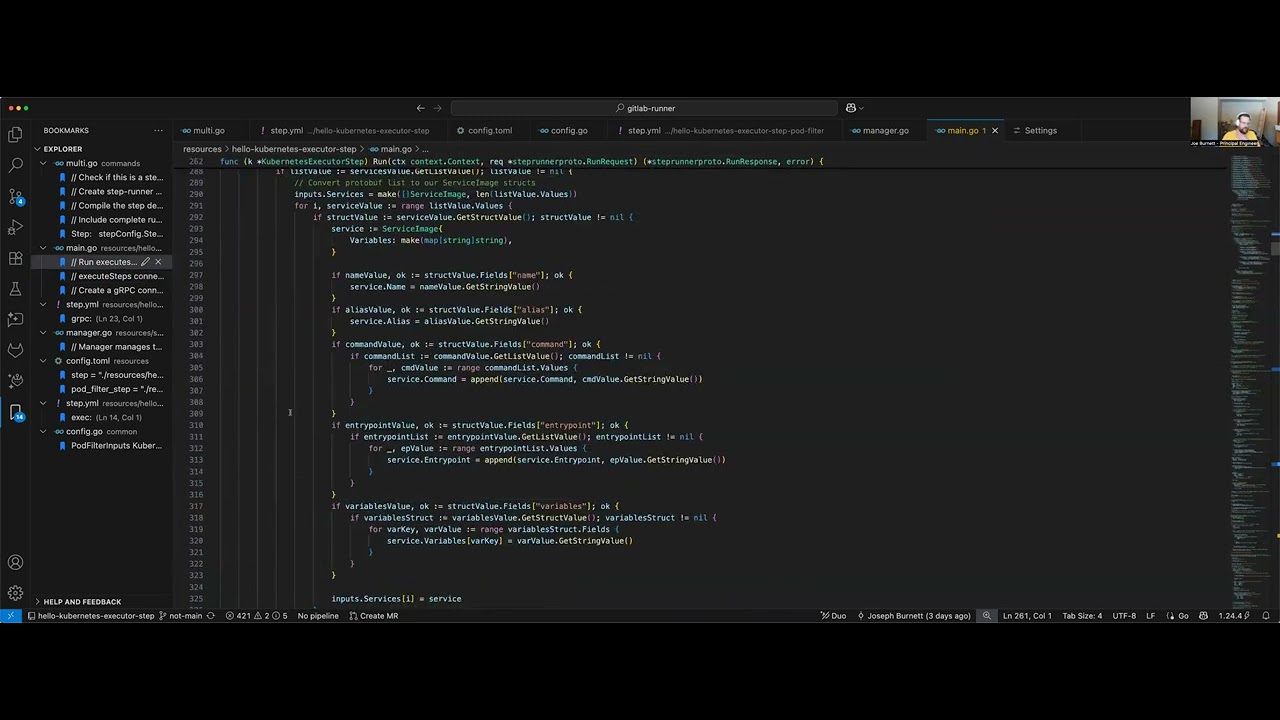This screenshot has width=1280, height=720.
Task: Open the errors and warnings count in status bar
Action: [256, 616]
